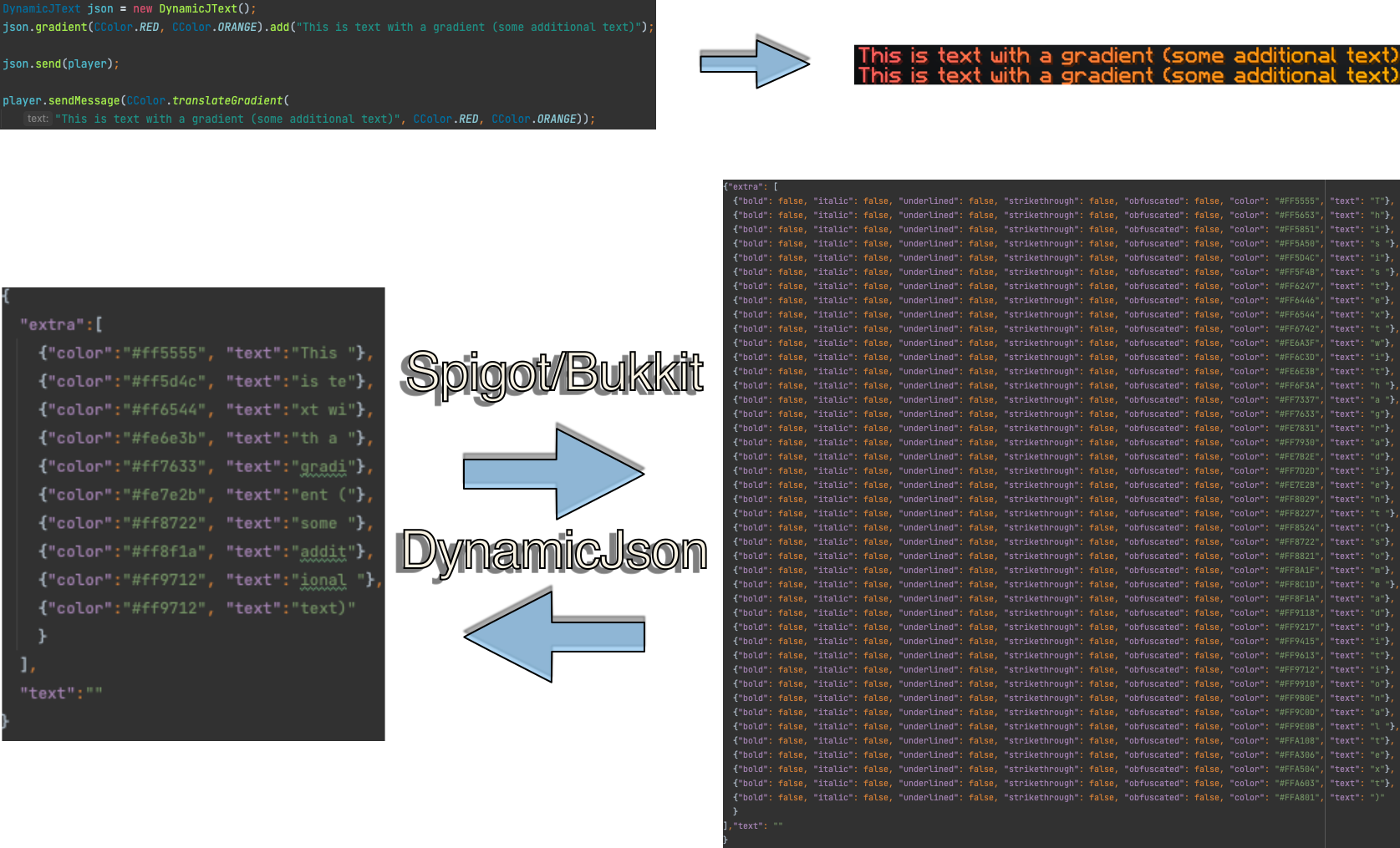Select the #FF5555 row in the verbose JSON
The height and width of the screenshot is (848, 1400).
coord(1061,201)
